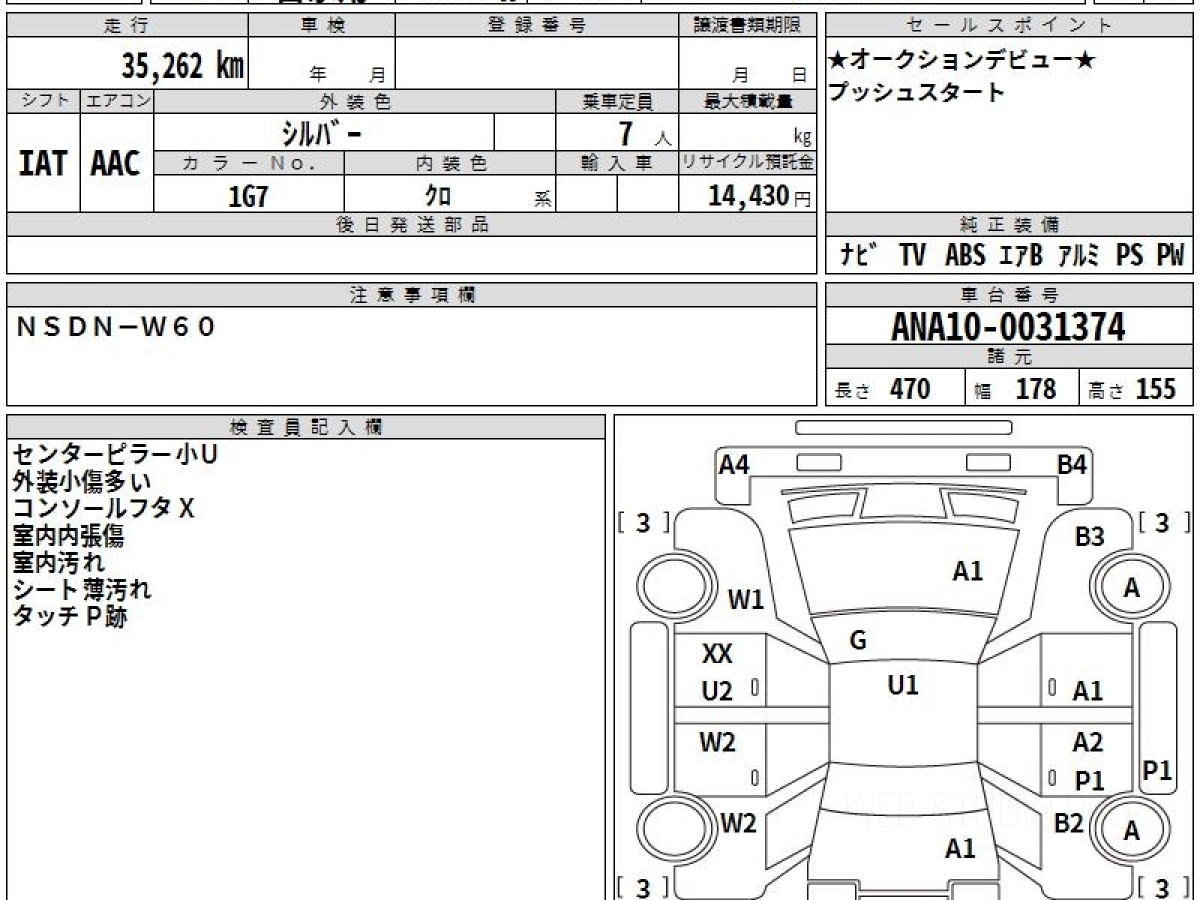Click inspector note シート薄汚れ

(82, 589)
